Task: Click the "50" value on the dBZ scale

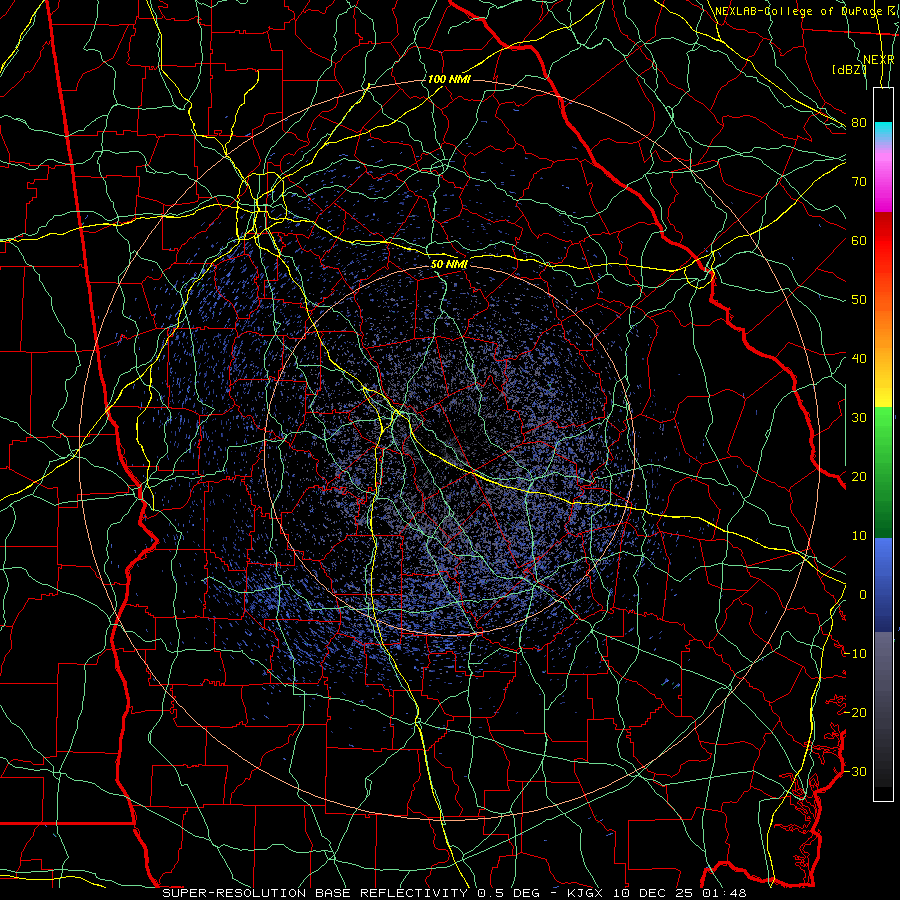Action: click(859, 300)
